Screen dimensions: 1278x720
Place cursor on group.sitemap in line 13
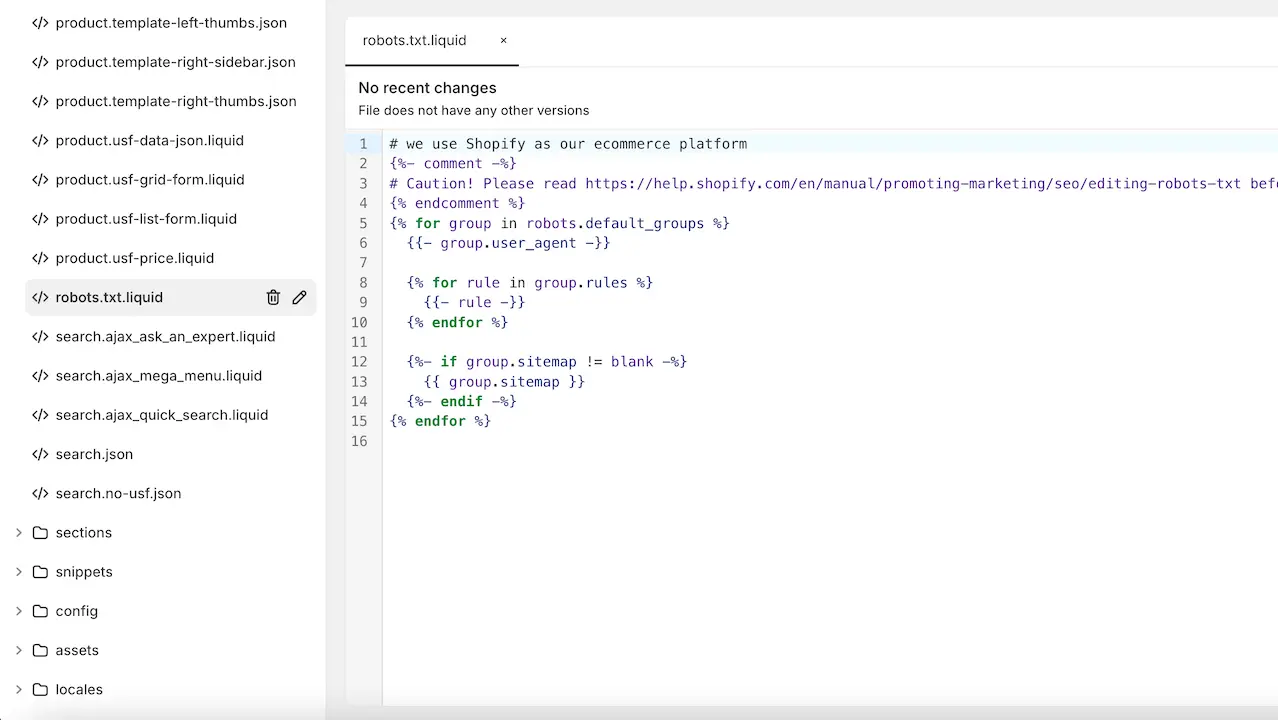(x=506, y=381)
